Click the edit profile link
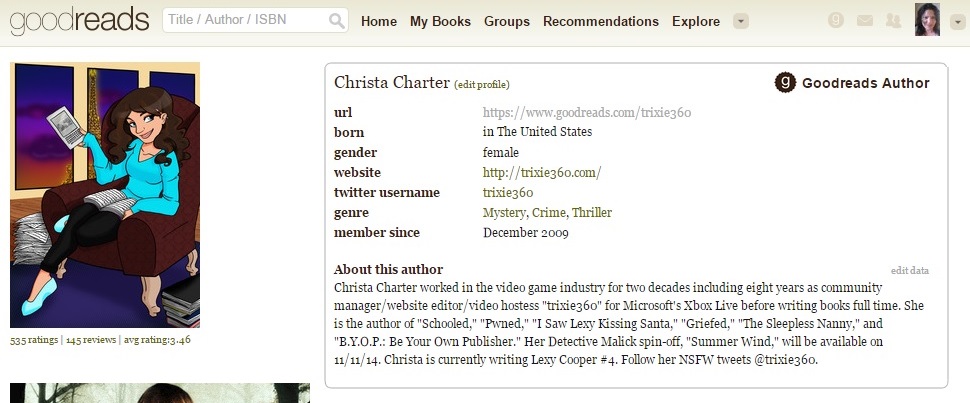Viewport: 970px width, 403px height. [482, 84]
